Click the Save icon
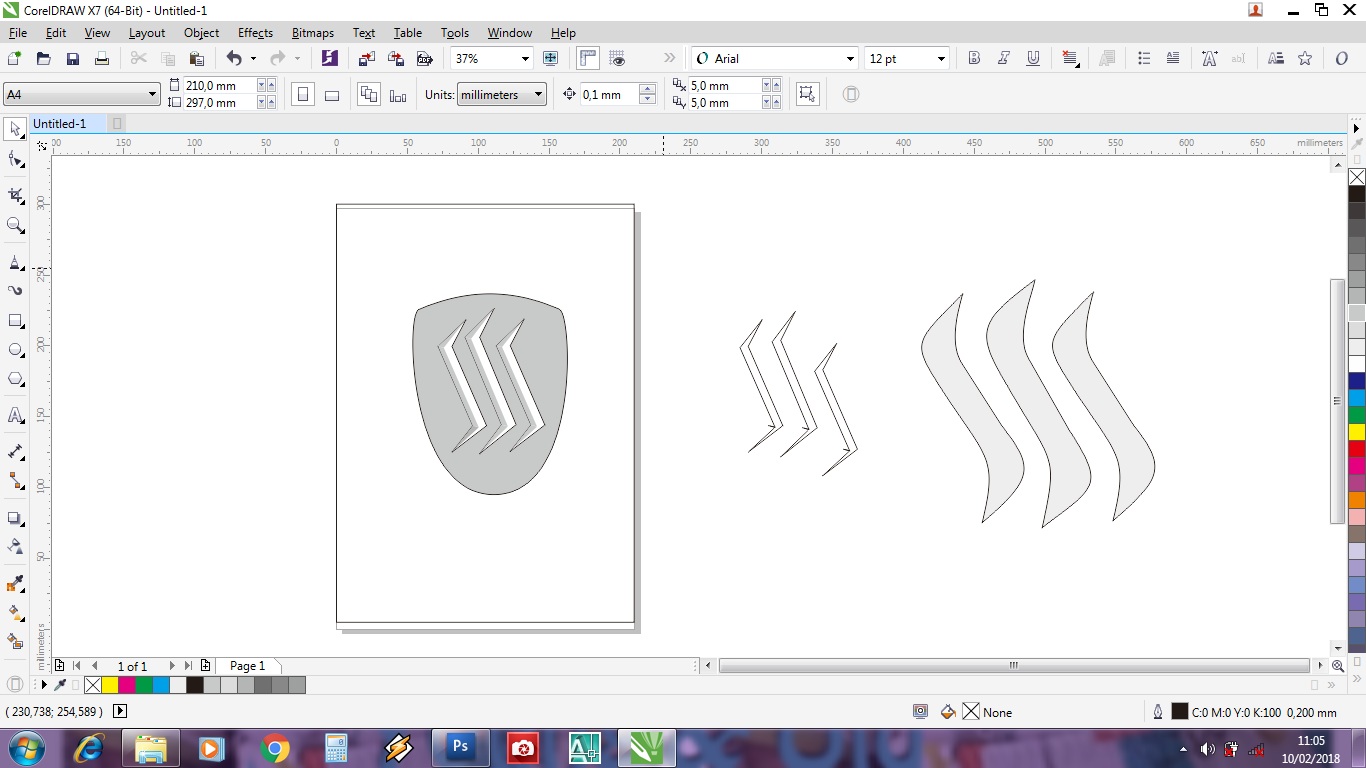Image resolution: width=1366 pixels, height=768 pixels. tap(72, 59)
